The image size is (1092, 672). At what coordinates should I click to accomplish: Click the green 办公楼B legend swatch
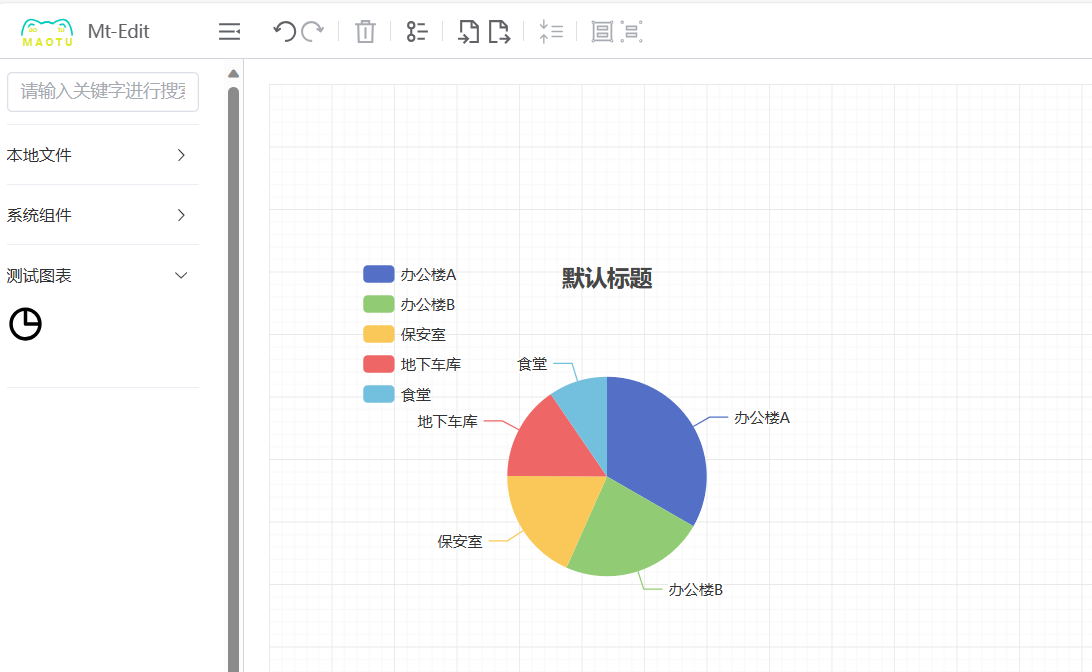pyautogui.click(x=378, y=305)
